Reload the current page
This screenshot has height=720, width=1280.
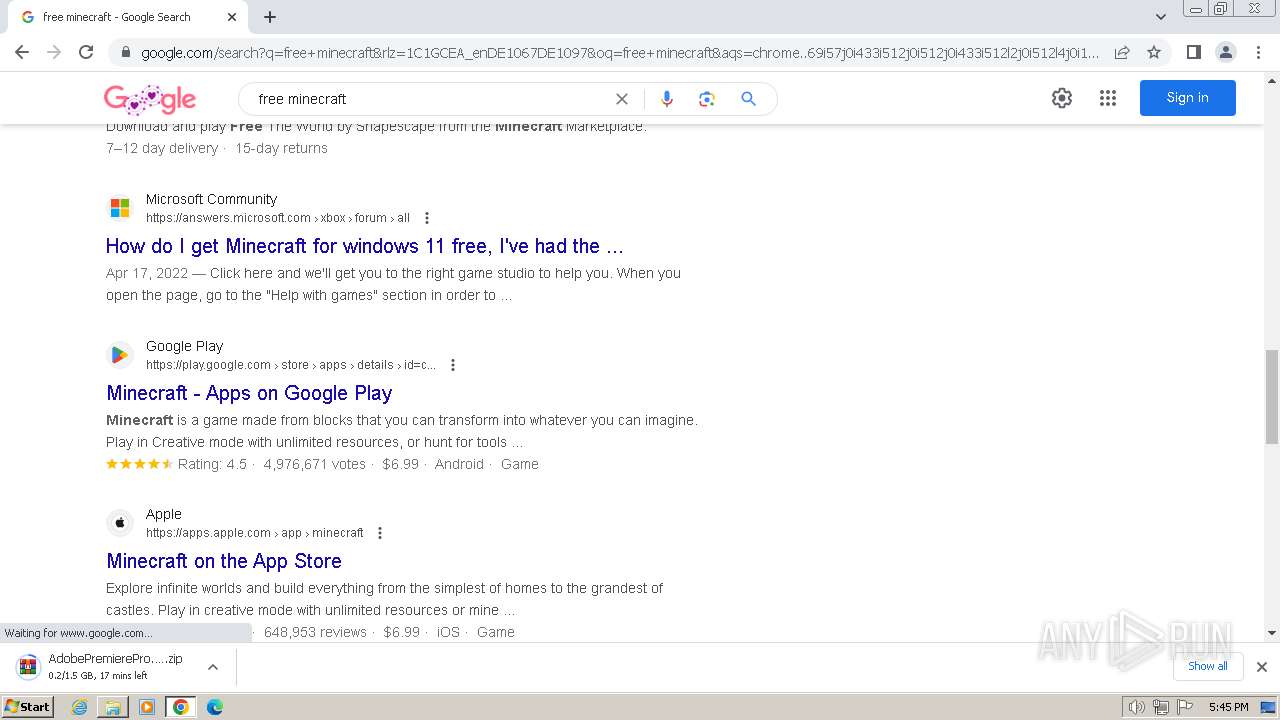tap(86, 52)
